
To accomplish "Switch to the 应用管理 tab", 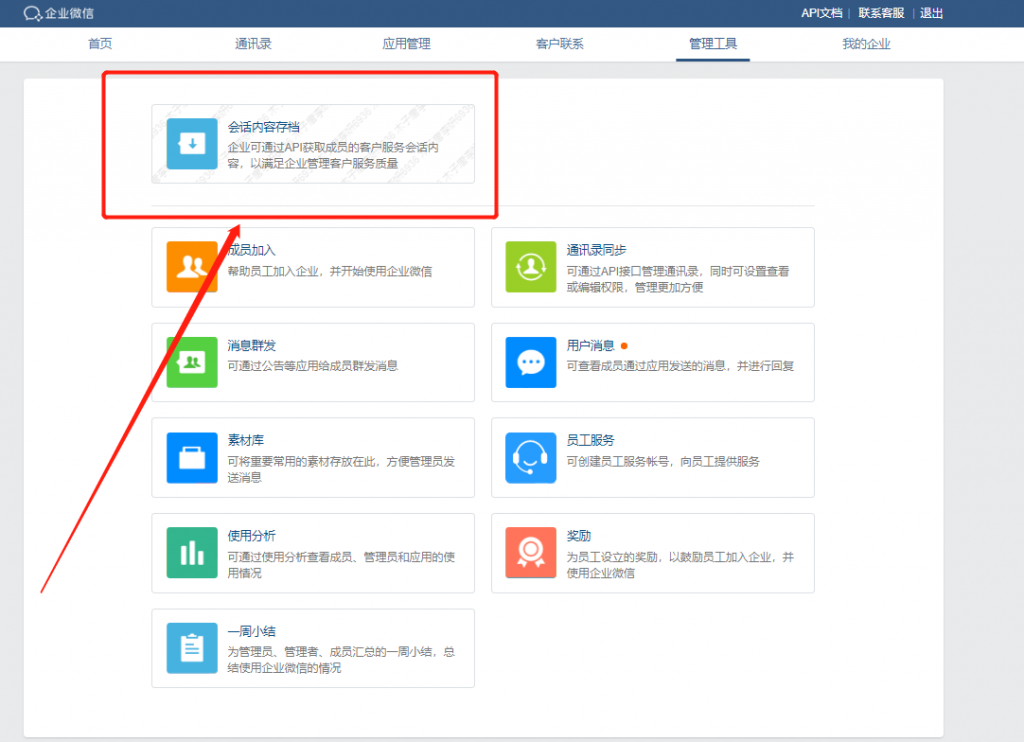I will pos(406,44).
